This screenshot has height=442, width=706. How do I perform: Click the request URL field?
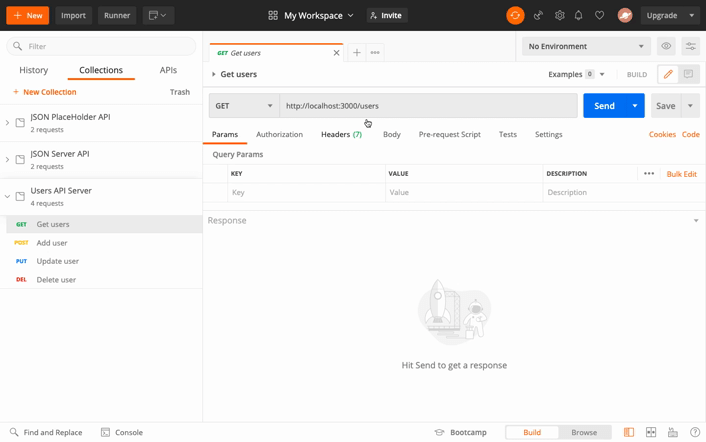pos(428,106)
